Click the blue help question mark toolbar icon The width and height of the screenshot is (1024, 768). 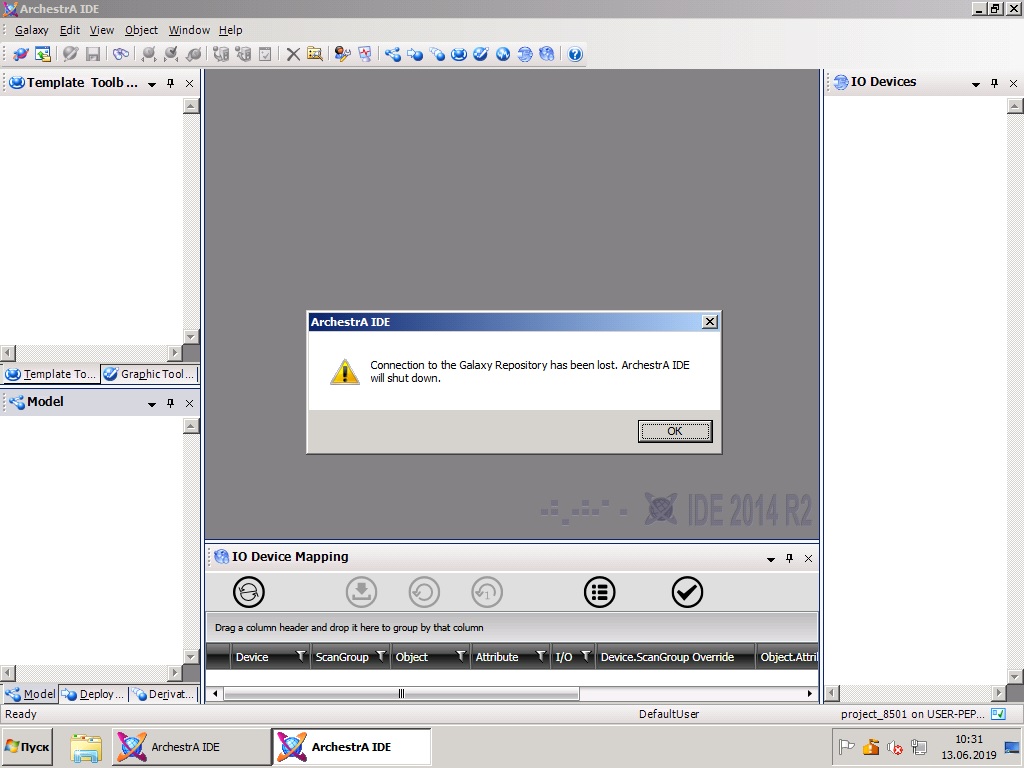(x=575, y=54)
